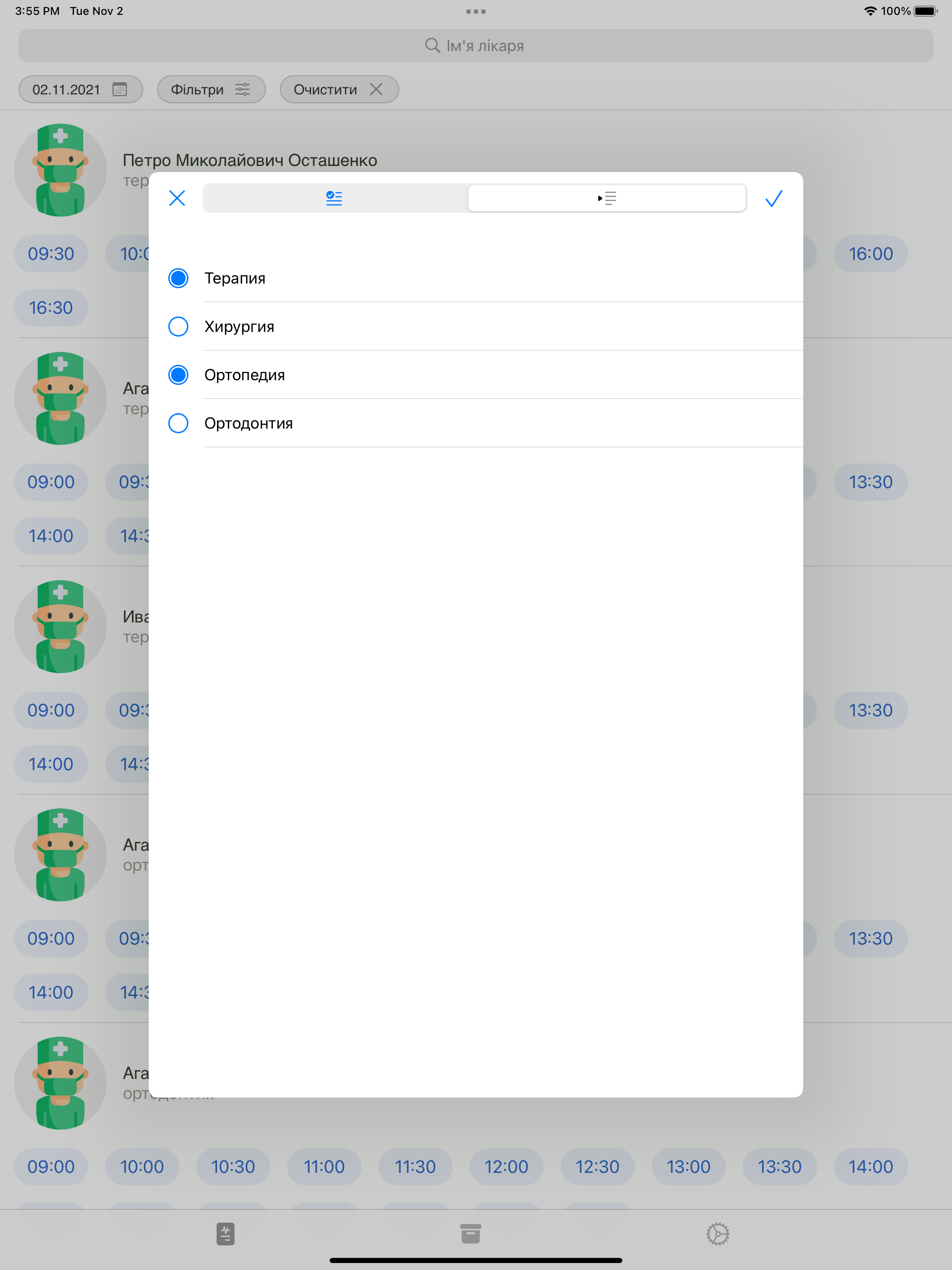This screenshot has height=1270, width=952.
Task: Open the multitasking three-dot menu
Action: (x=476, y=12)
